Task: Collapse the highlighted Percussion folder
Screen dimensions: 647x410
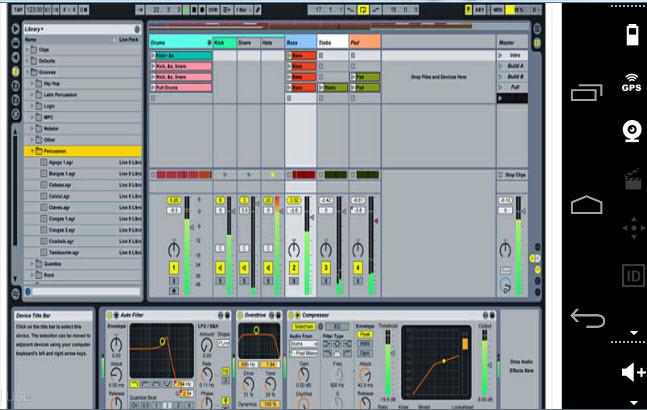Action: (x=32, y=151)
